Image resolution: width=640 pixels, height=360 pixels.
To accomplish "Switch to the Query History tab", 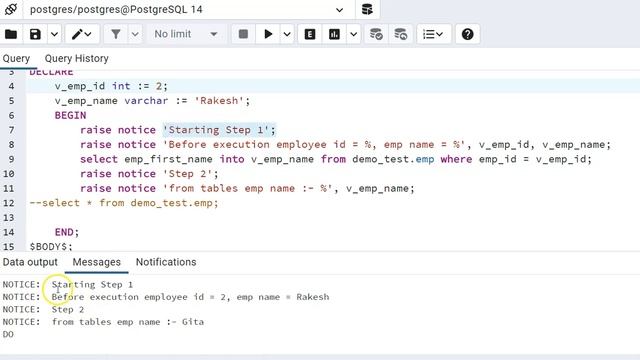I will coord(77,58).
